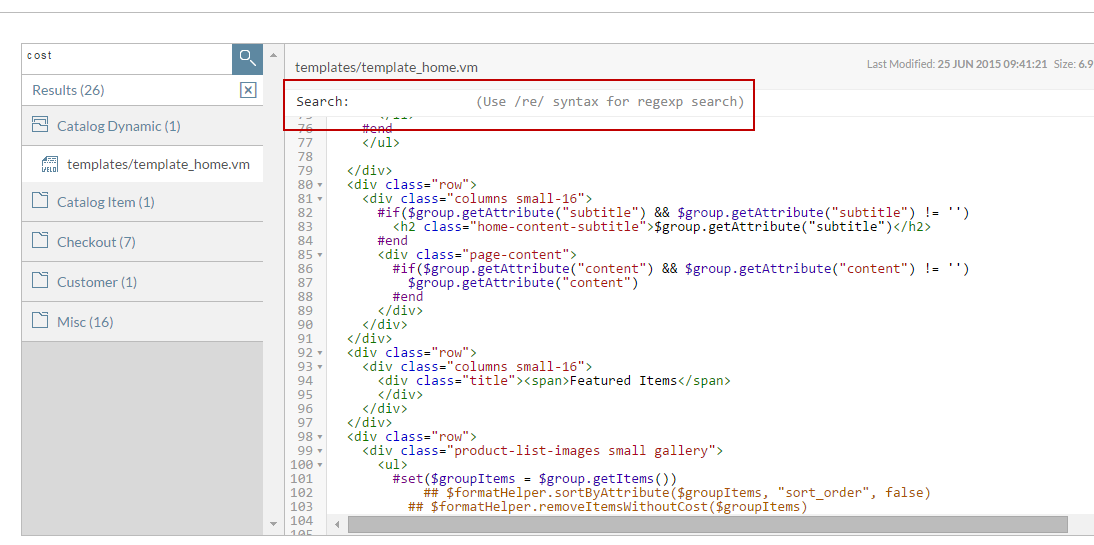This screenshot has width=1094, height=545.
Task: Click #set statement on line 101
Action: [534, 479]
